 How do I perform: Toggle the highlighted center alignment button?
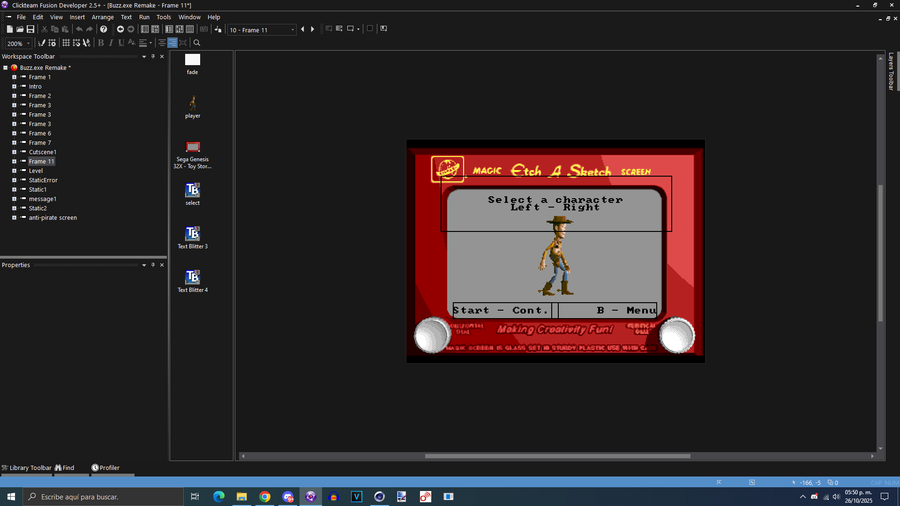(x=172, y=43)
